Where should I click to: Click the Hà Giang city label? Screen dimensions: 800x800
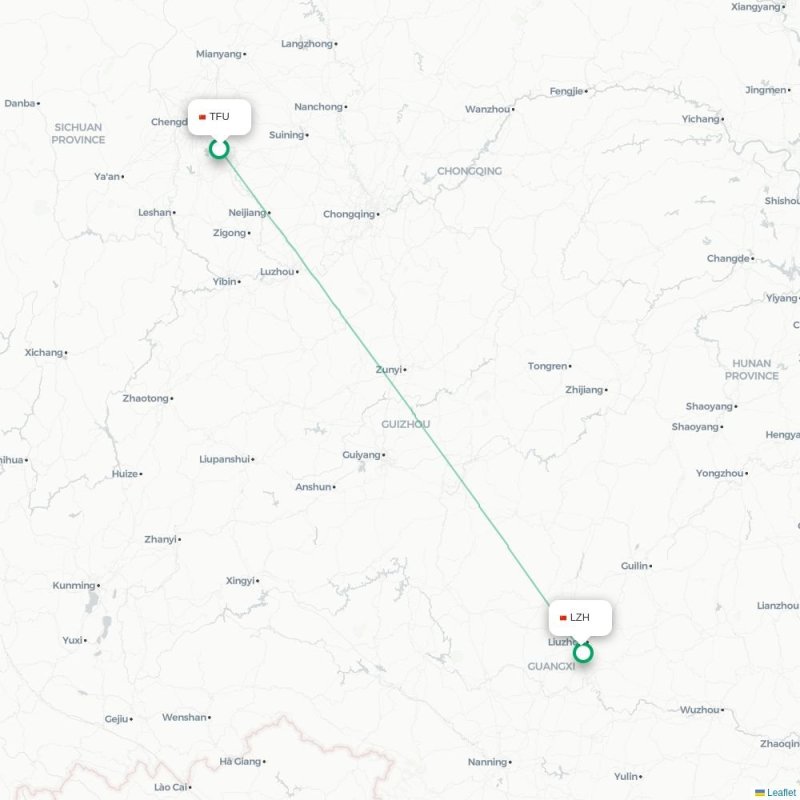(240, 761)
